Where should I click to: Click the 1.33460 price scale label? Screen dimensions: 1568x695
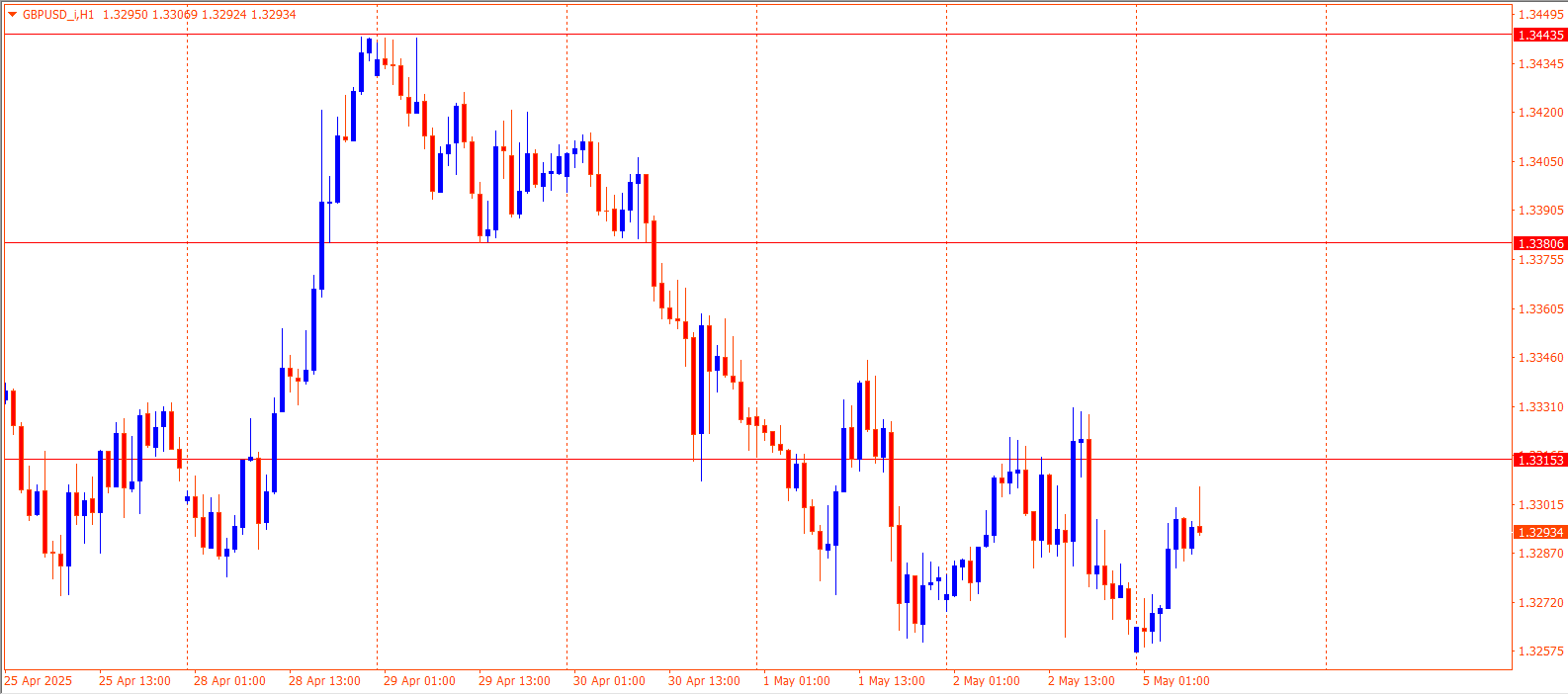click(1541, 358)
